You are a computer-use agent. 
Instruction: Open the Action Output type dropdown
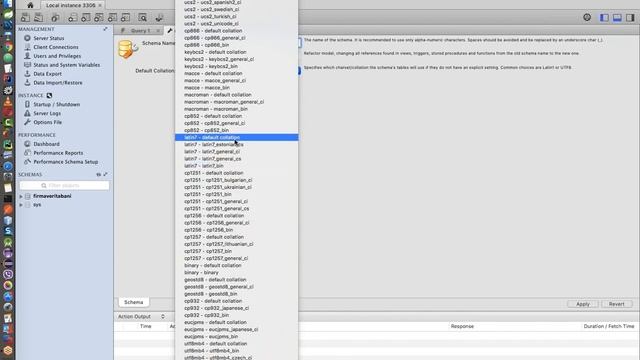163,317
